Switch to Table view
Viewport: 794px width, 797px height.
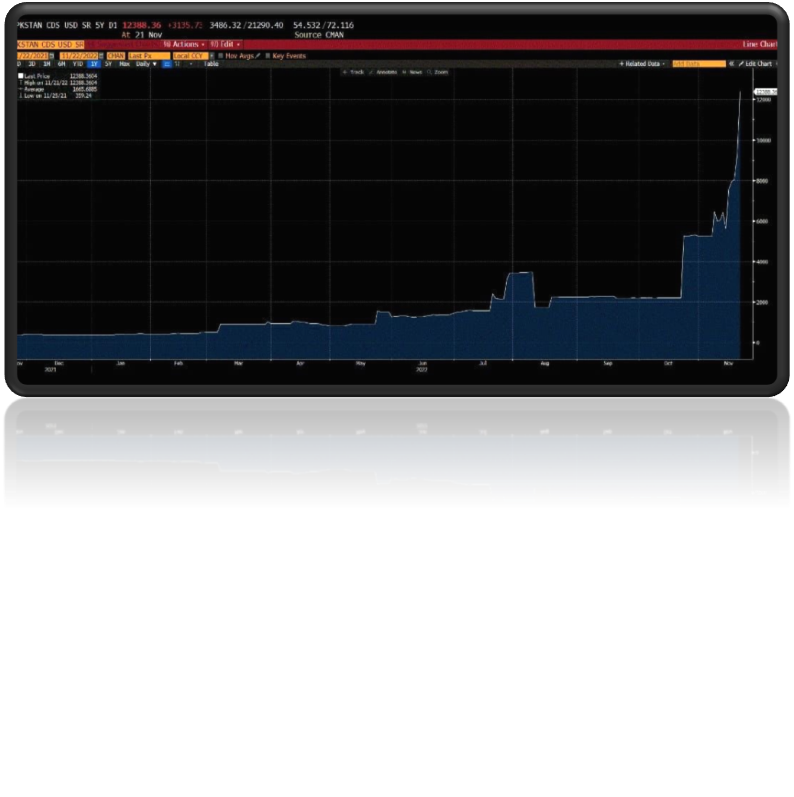coord(211,64)
